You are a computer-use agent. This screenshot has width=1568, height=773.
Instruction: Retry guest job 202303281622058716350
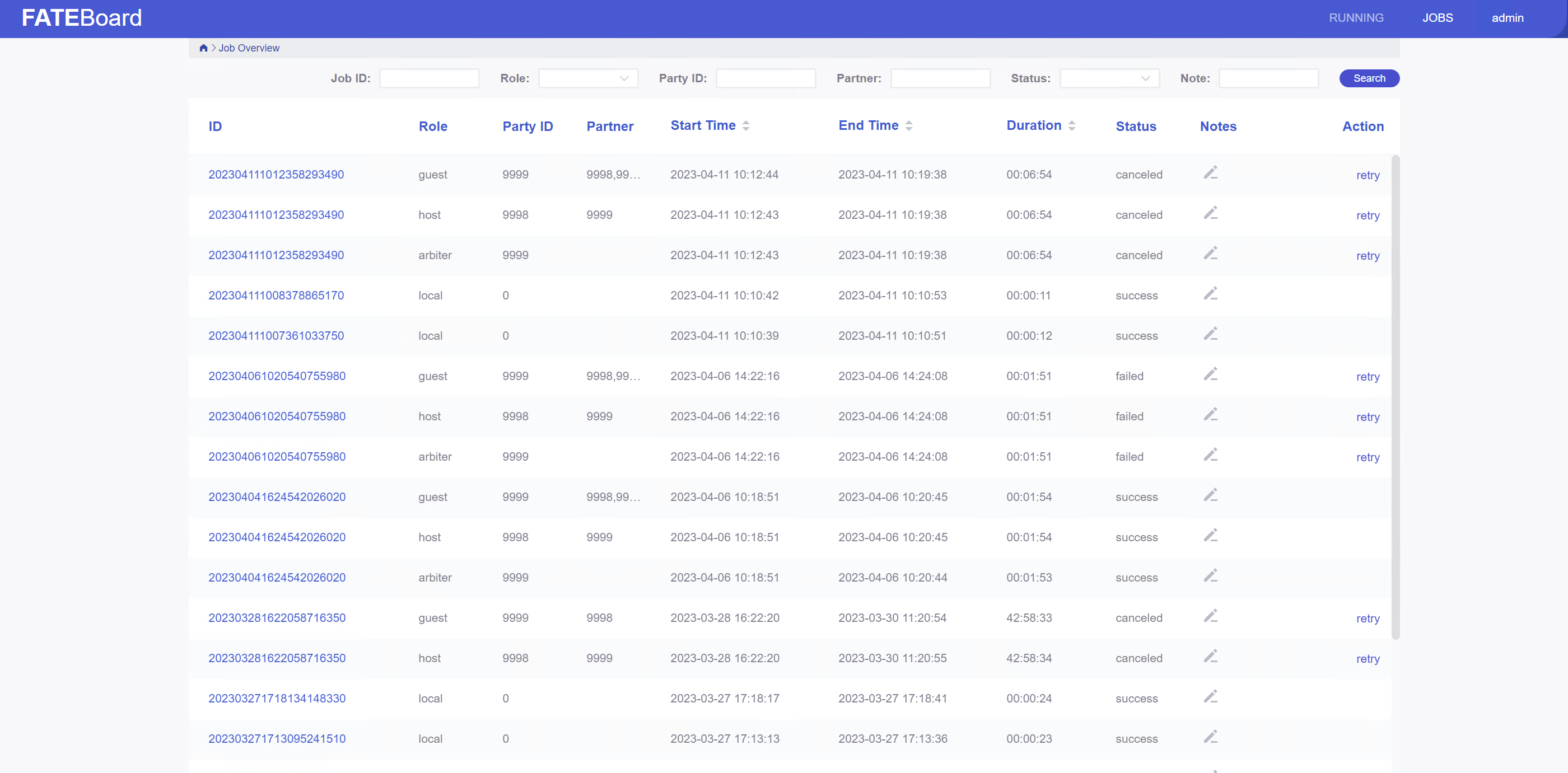1367,618
